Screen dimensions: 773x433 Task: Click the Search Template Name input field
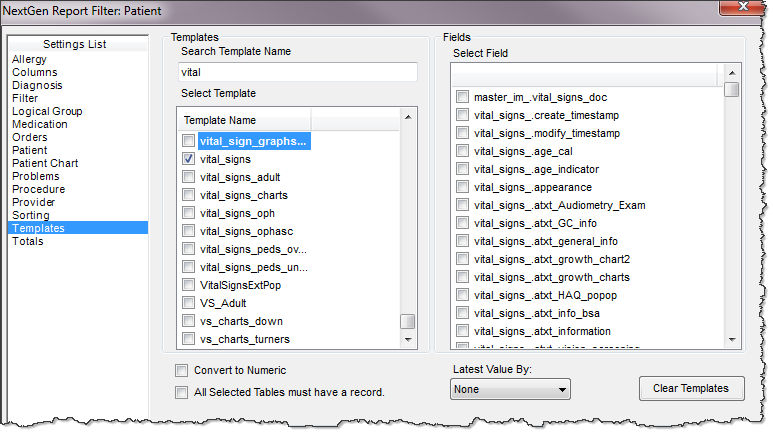coord(298,72)
